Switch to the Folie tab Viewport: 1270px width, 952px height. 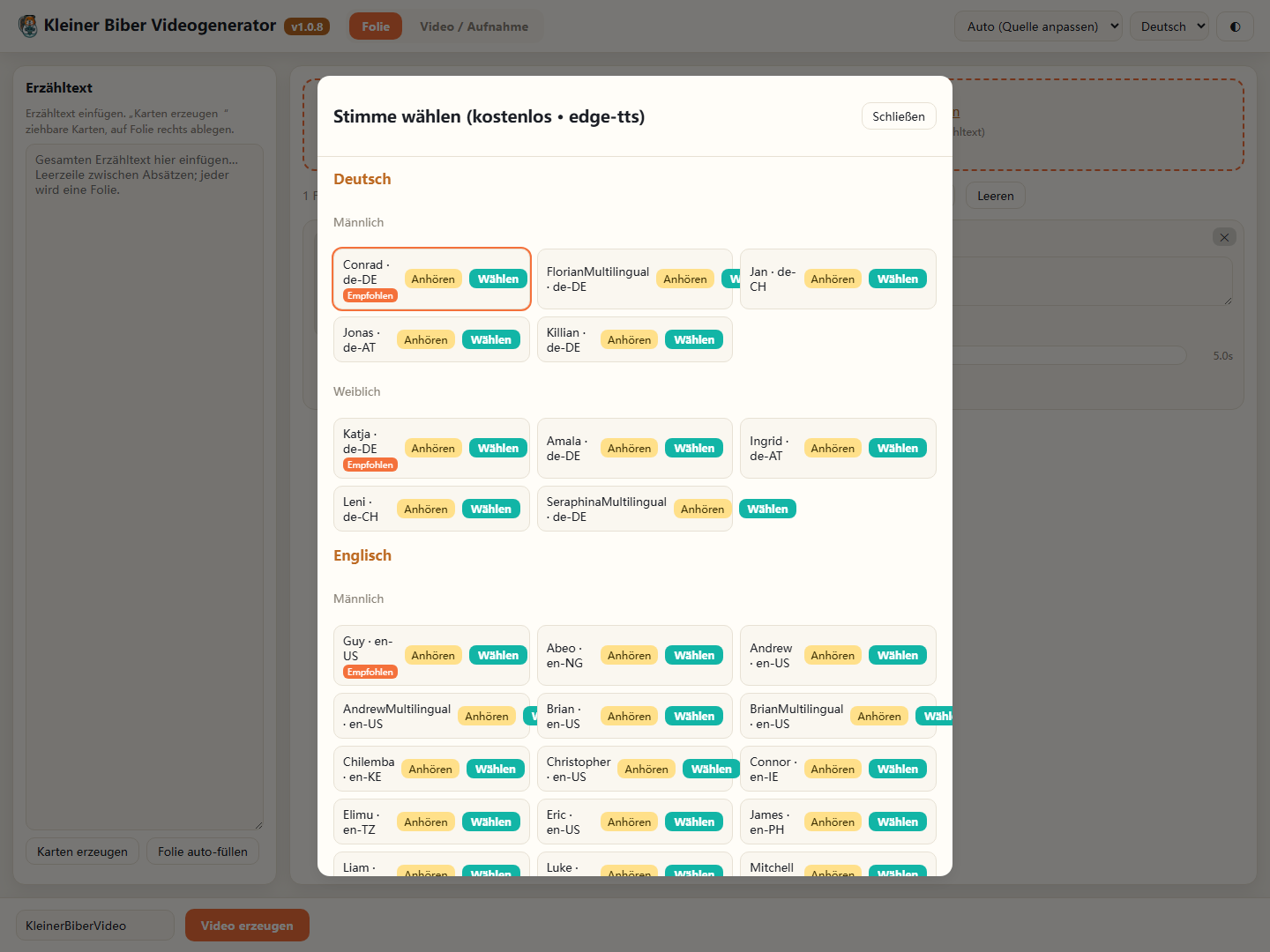[376, 26]
